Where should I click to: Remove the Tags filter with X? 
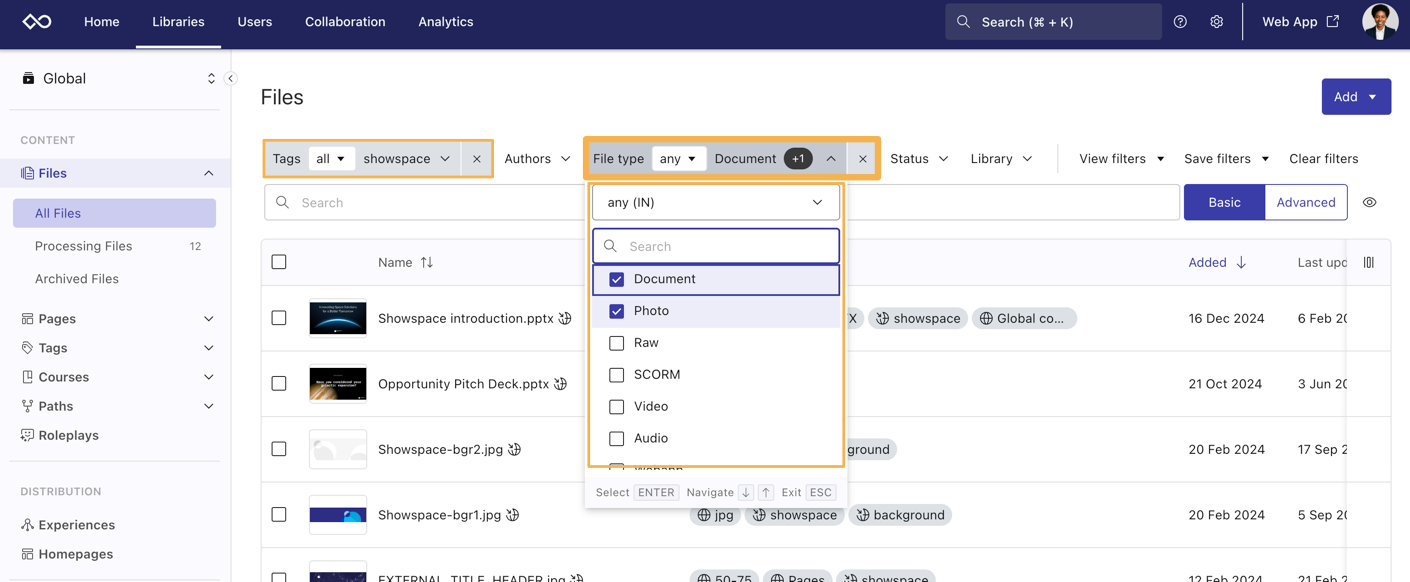(x=477, y=159)
